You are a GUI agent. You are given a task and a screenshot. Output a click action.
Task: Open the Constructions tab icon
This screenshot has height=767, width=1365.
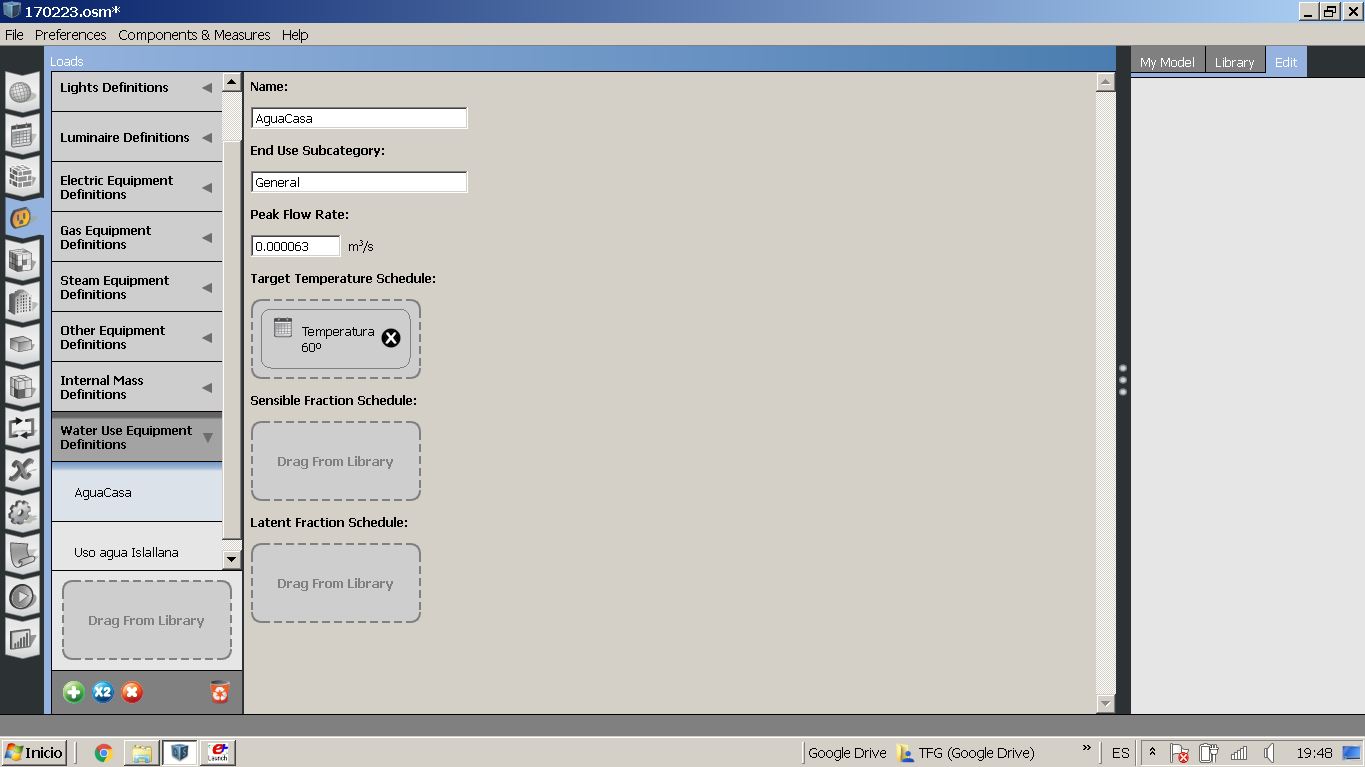pos(22,178)
